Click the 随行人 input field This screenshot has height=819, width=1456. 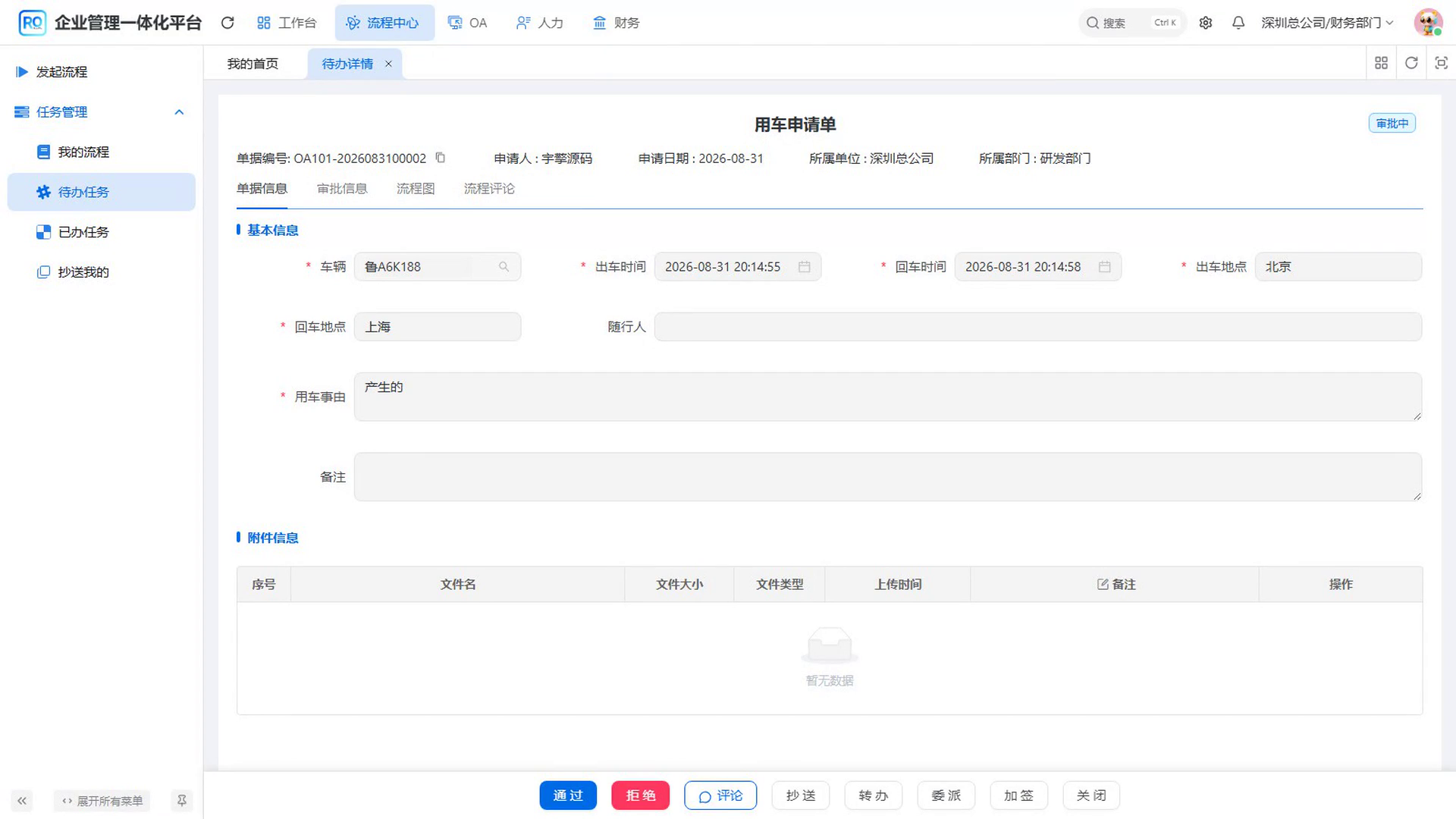tap(1038, 327)
